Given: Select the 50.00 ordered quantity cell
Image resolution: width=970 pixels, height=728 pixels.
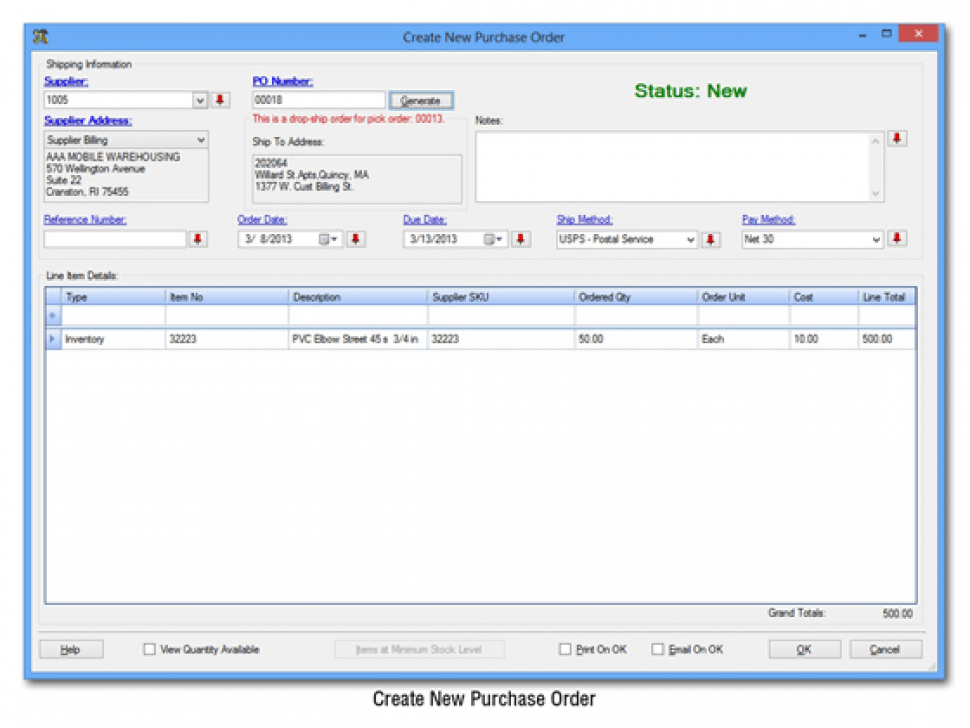Looking at the screenshot, I should [636, 339].
